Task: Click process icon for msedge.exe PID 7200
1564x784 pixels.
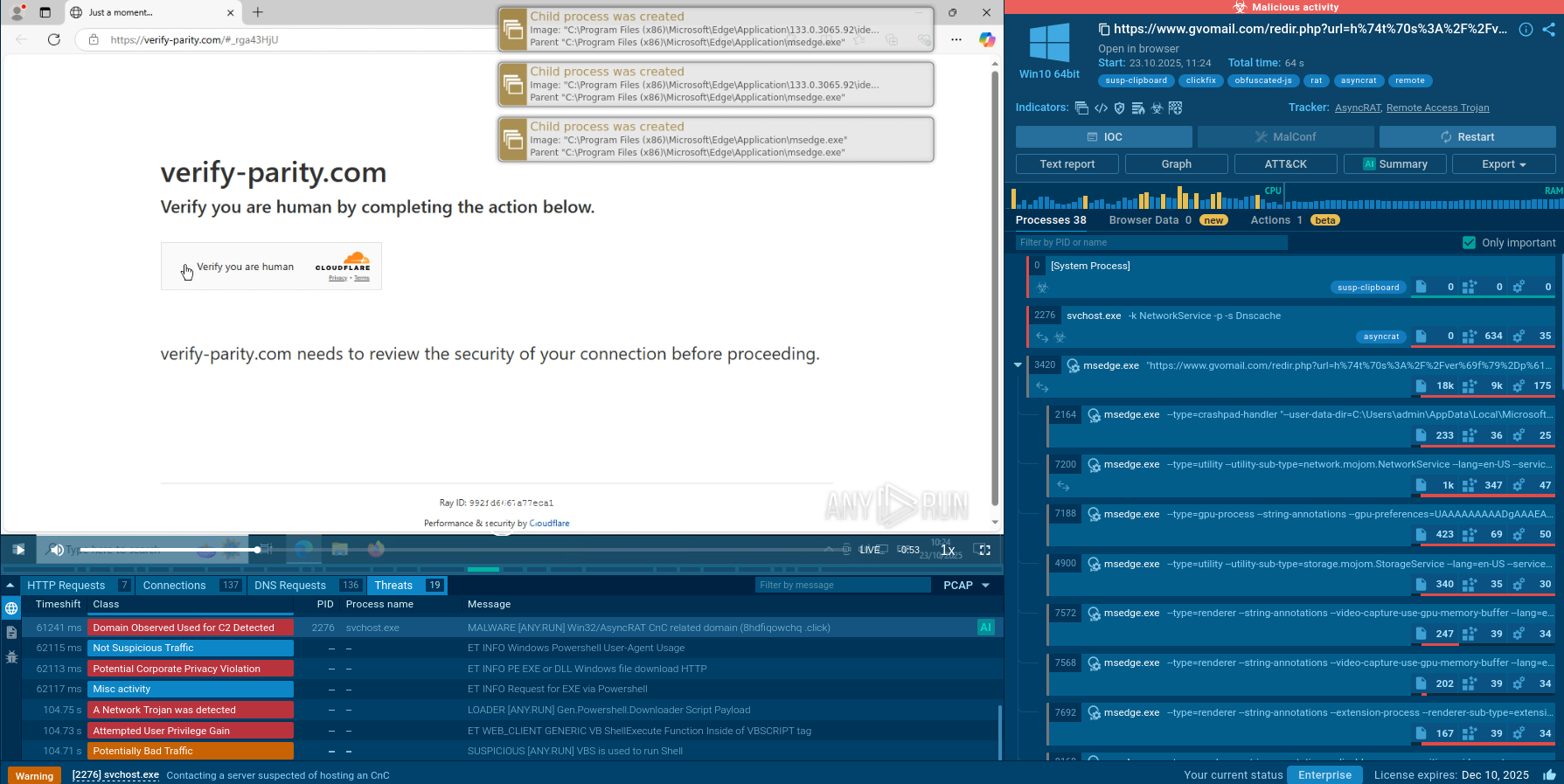Action: pyautogui.click(x=1094, y=465)
